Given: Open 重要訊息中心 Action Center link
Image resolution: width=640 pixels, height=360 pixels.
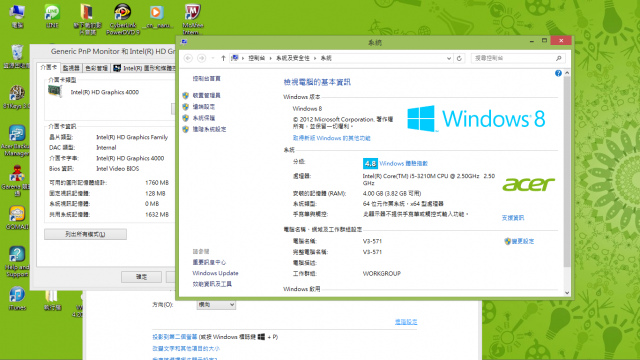Looking at the screenshot, I should (x=209, y=262).
